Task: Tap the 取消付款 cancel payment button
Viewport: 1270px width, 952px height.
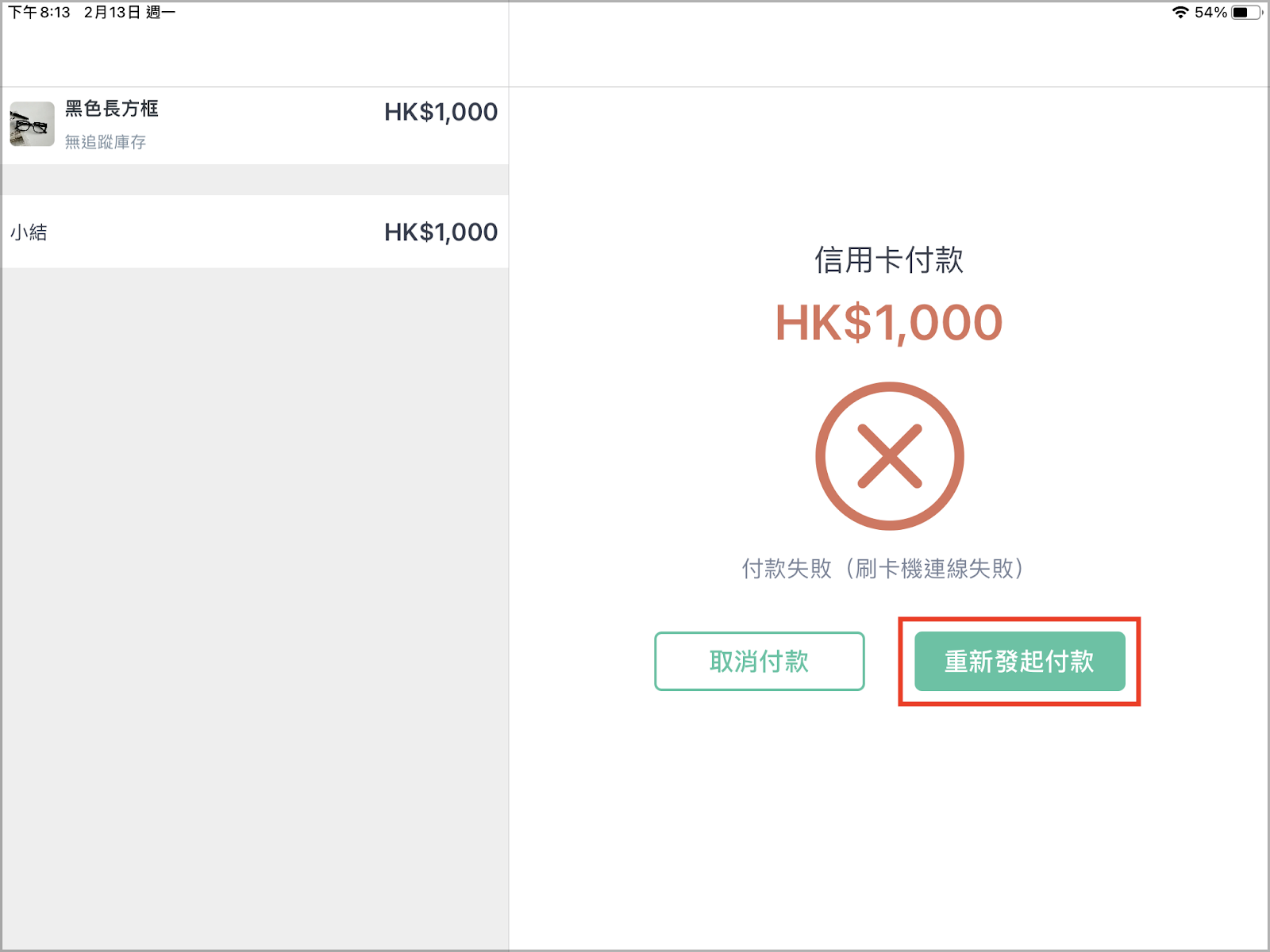Action: pos(759,661)
